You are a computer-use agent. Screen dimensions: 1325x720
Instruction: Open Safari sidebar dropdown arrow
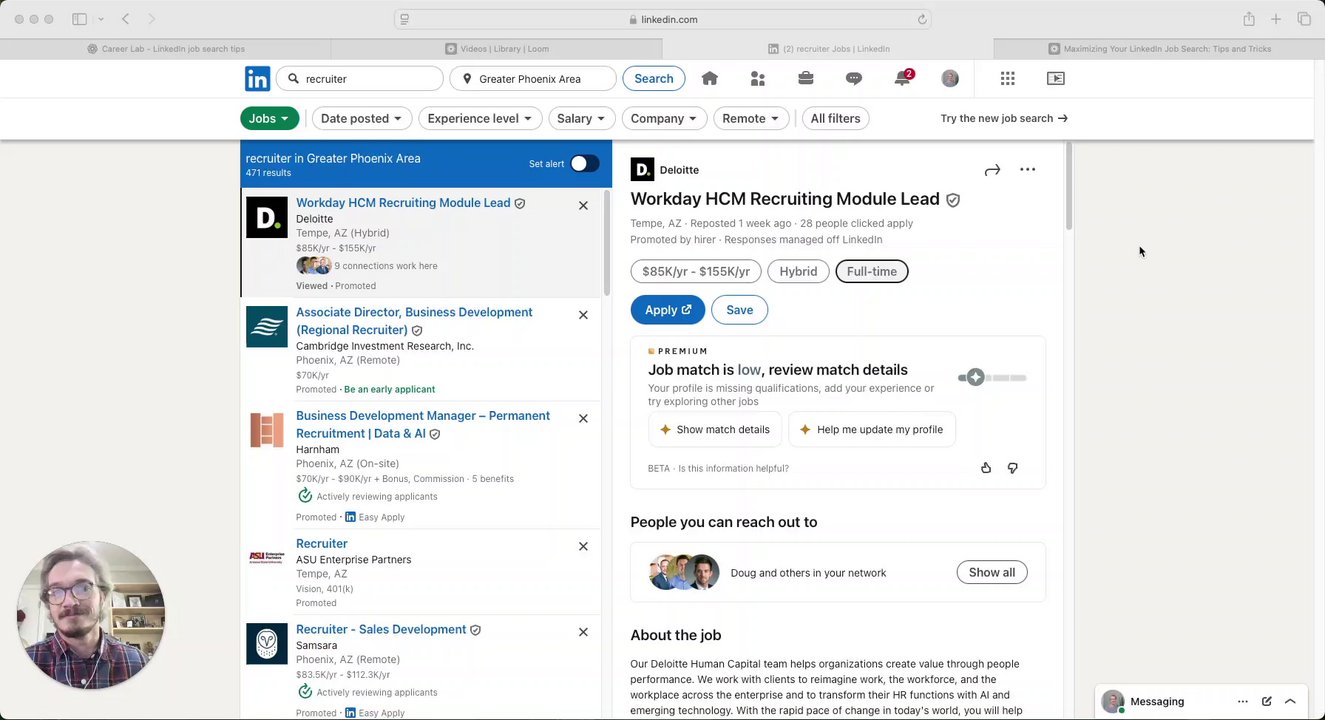click(101, 19)
